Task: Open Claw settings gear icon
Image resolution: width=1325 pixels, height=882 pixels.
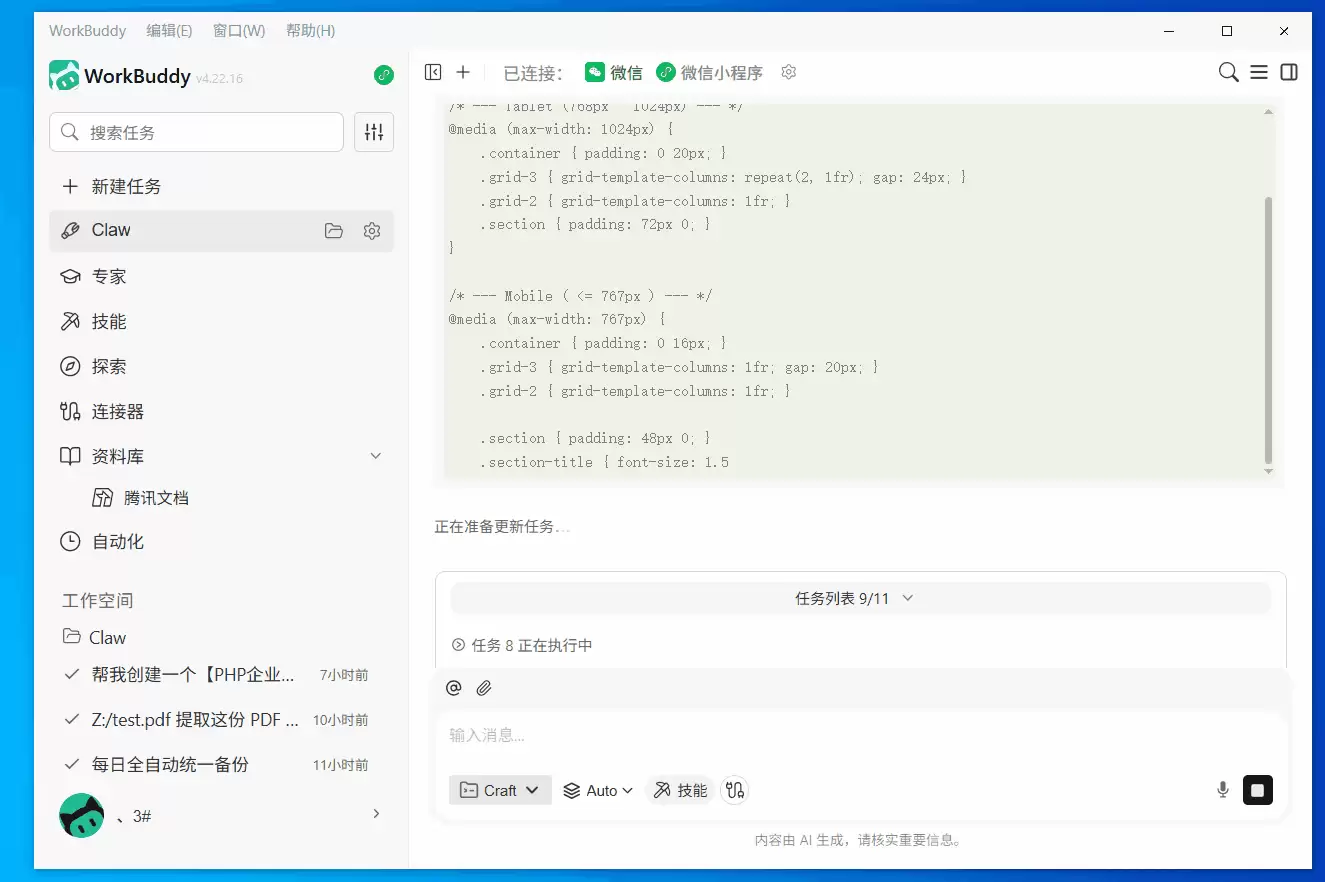Action: pyautogui.click(x=372, y=231)
